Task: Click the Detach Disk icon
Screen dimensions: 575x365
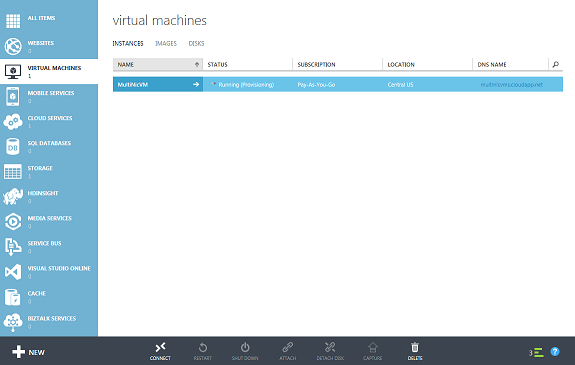Action: click(330, 347)
